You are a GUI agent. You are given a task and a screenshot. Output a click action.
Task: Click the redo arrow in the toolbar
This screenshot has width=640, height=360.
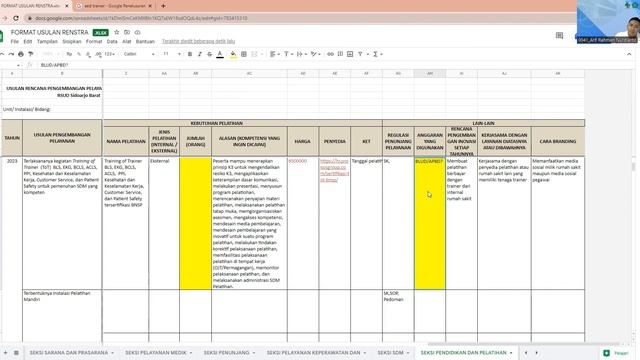point(11,54)
